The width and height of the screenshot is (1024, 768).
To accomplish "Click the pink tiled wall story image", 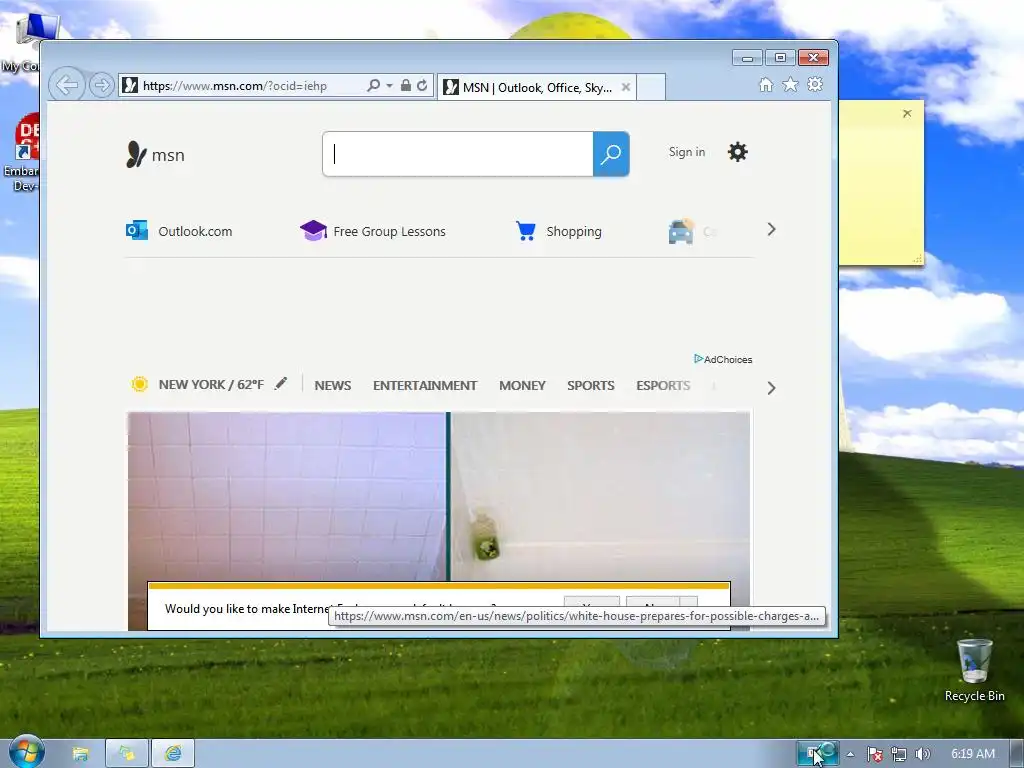I will pyautogui.click(x=287, y=496).
